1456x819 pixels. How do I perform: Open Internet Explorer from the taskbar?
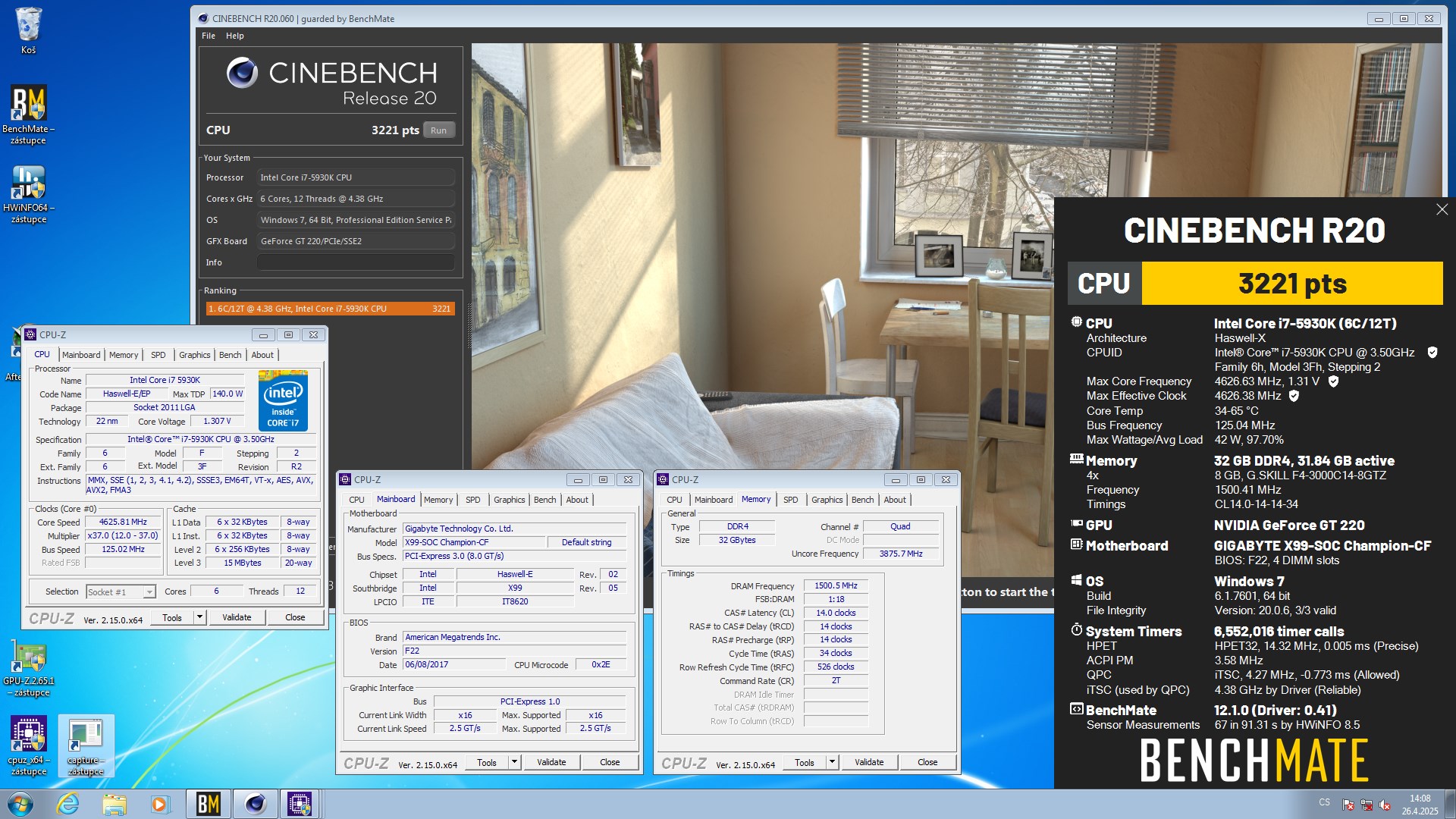(x=68, y=804)
